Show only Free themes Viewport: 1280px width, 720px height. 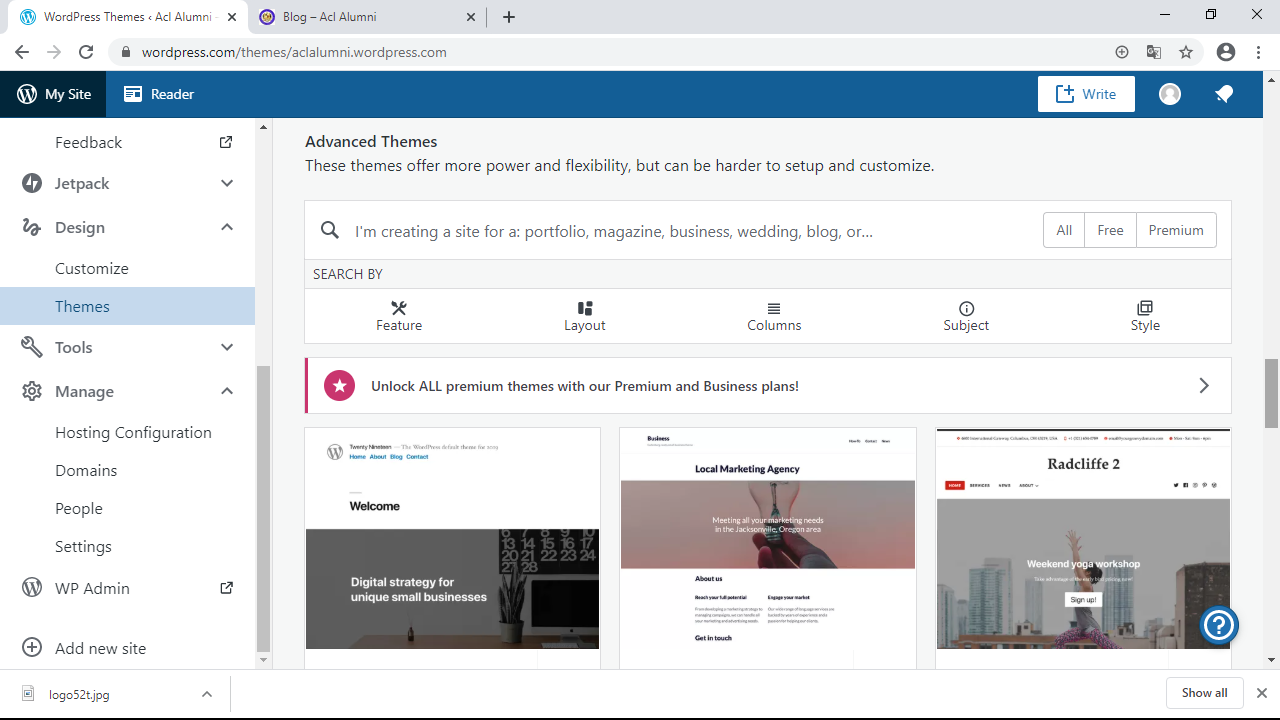click(x=1110, y=230)
